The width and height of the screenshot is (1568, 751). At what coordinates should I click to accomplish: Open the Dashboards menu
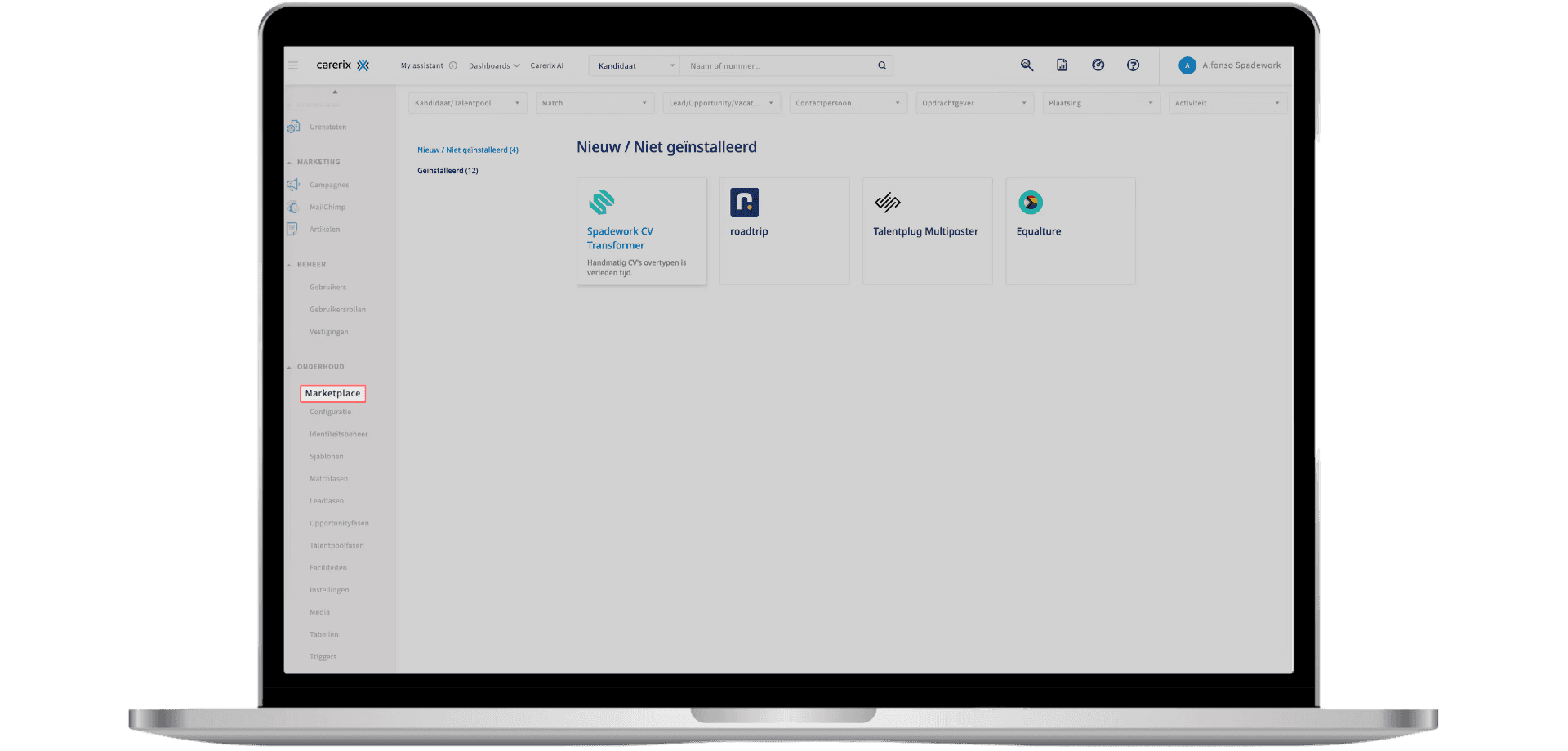pos(494,66)
